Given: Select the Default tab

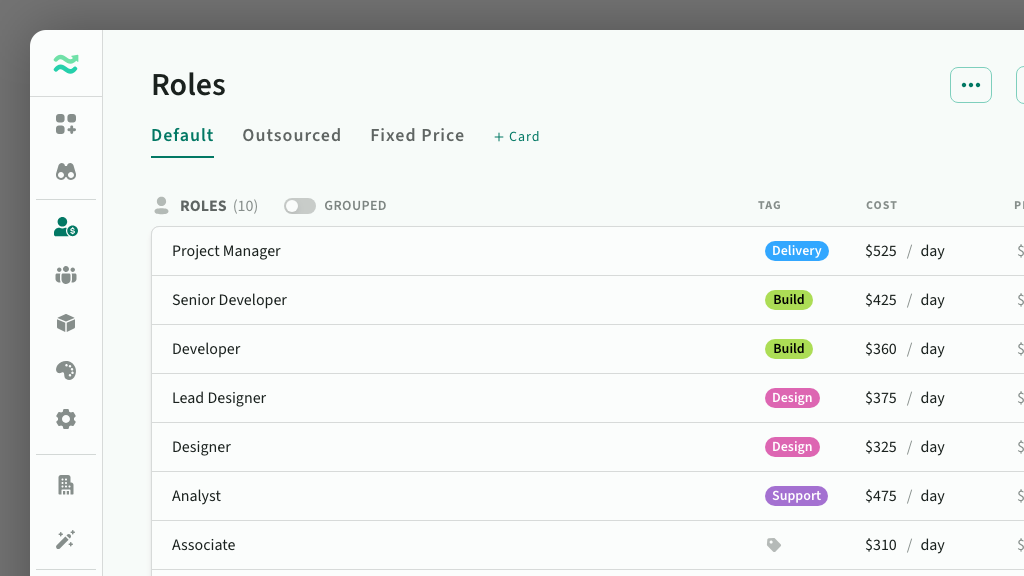Looking at the screenshot, I should [x=182, y=135].
